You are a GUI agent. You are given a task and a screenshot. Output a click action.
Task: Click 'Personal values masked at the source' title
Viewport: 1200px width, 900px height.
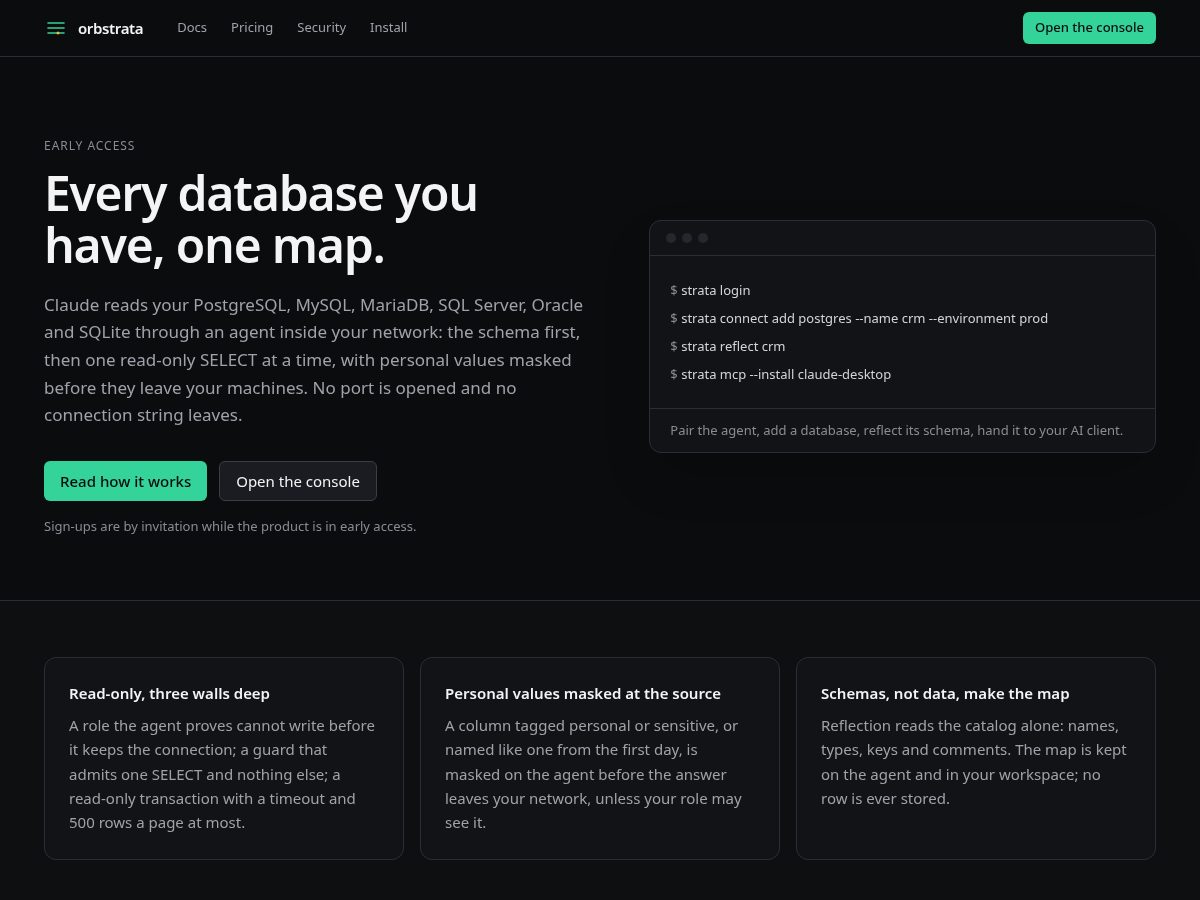coord(583,693)
